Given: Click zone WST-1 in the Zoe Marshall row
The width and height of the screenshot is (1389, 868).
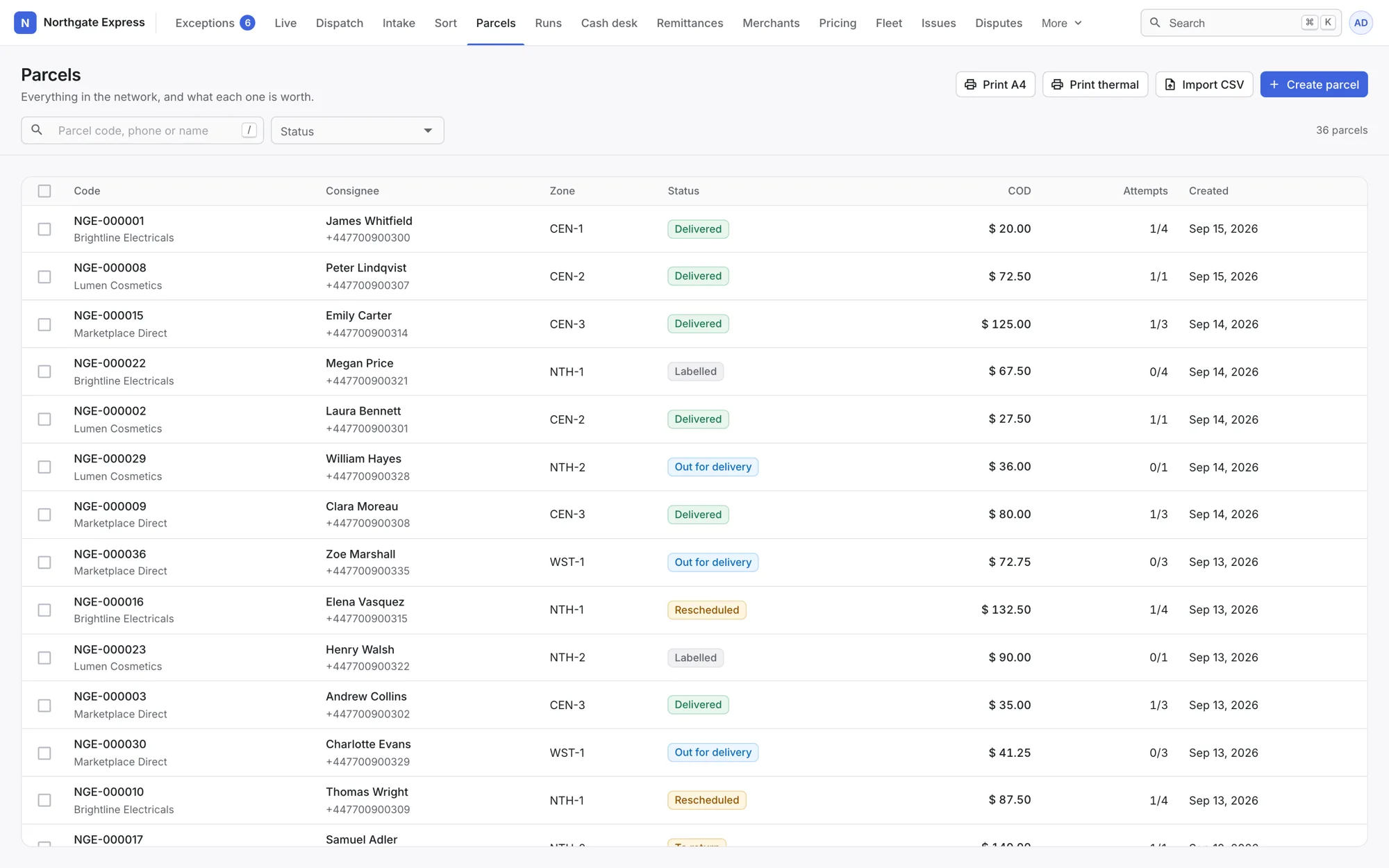Looking at the screenshot, I should pyautogui.click(x=567, y=562).
